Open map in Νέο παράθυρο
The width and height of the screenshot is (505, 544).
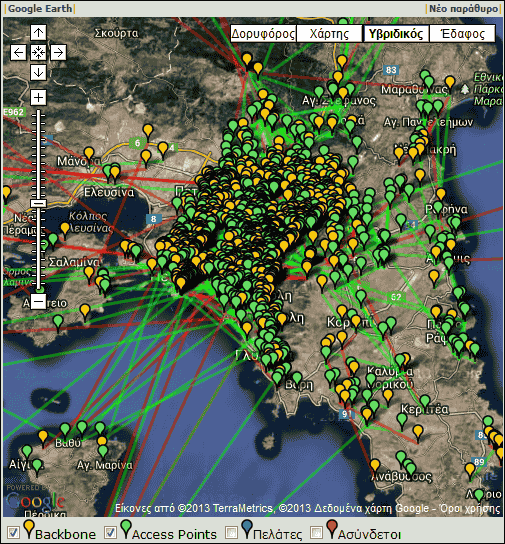pos(463,8)
